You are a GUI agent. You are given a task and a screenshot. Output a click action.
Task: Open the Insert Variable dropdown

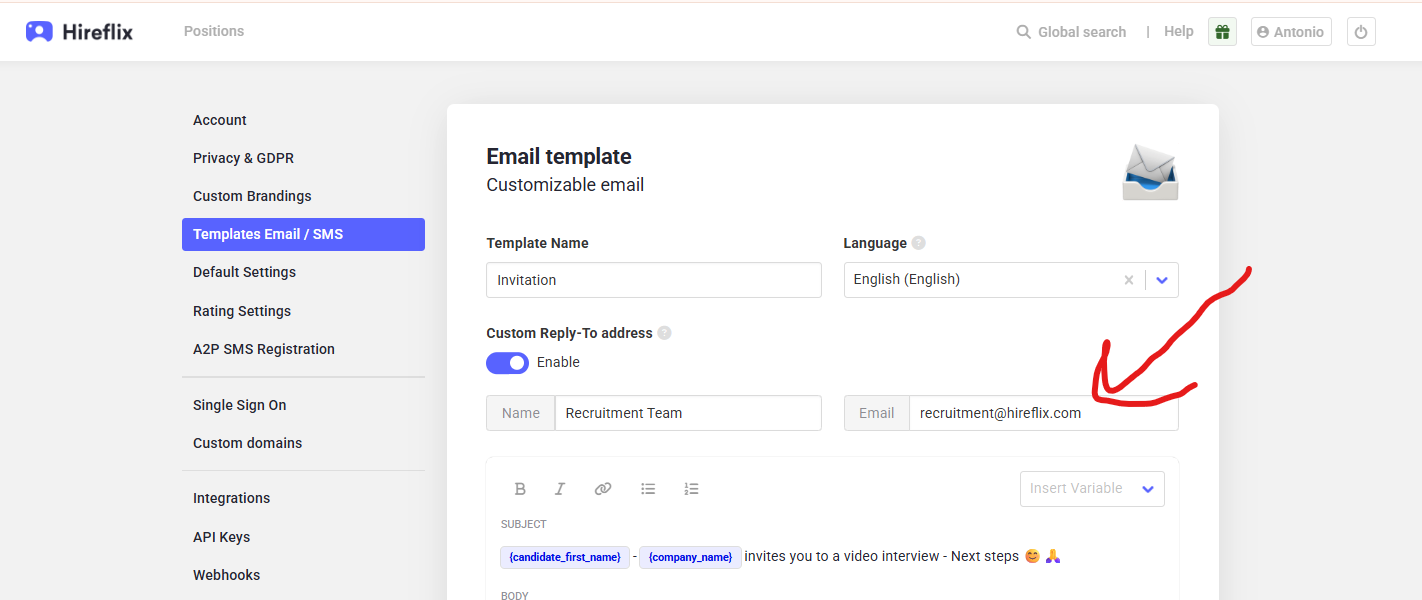click(x=1091, y=489)
